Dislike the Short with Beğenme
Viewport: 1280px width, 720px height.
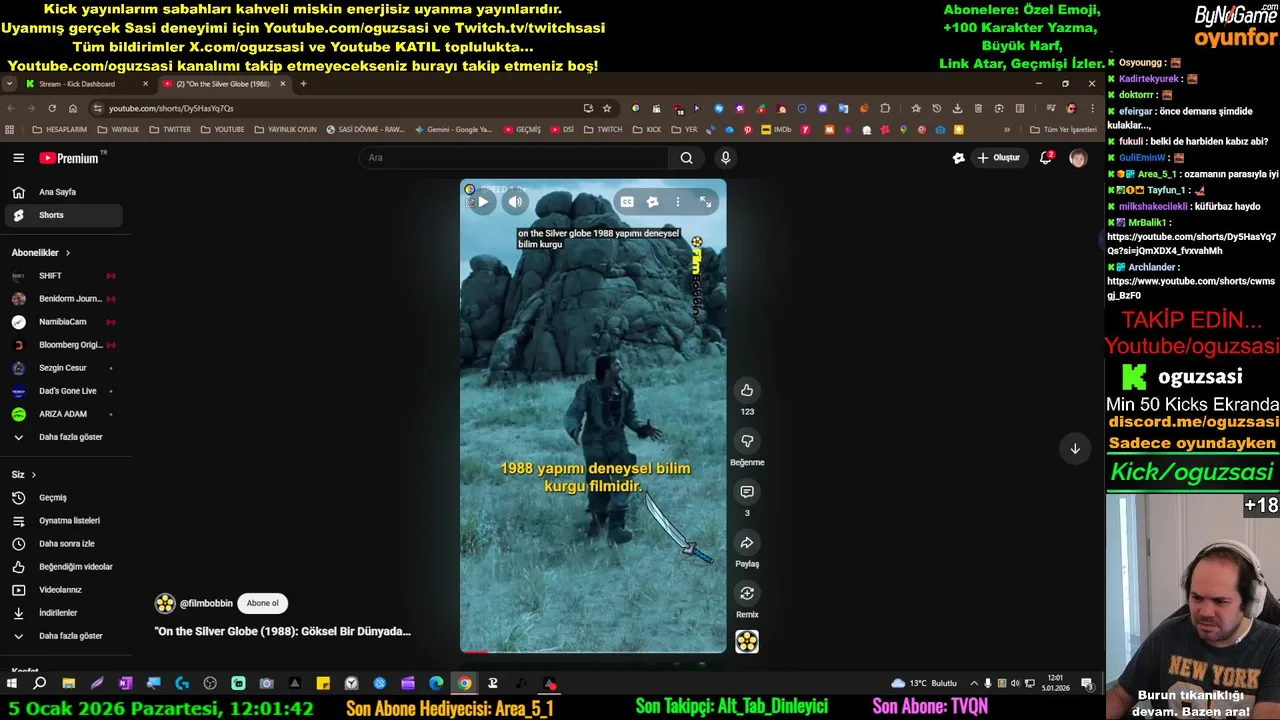747,441
